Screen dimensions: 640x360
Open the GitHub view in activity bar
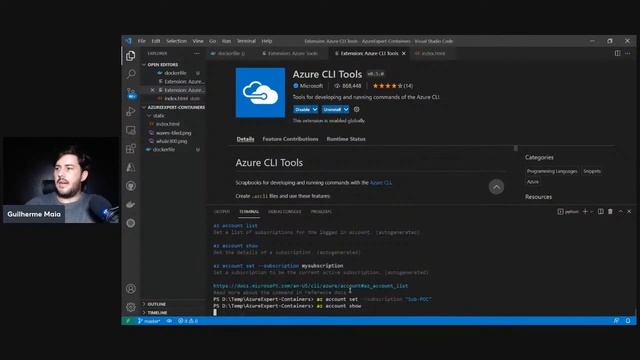pos(131,186)
